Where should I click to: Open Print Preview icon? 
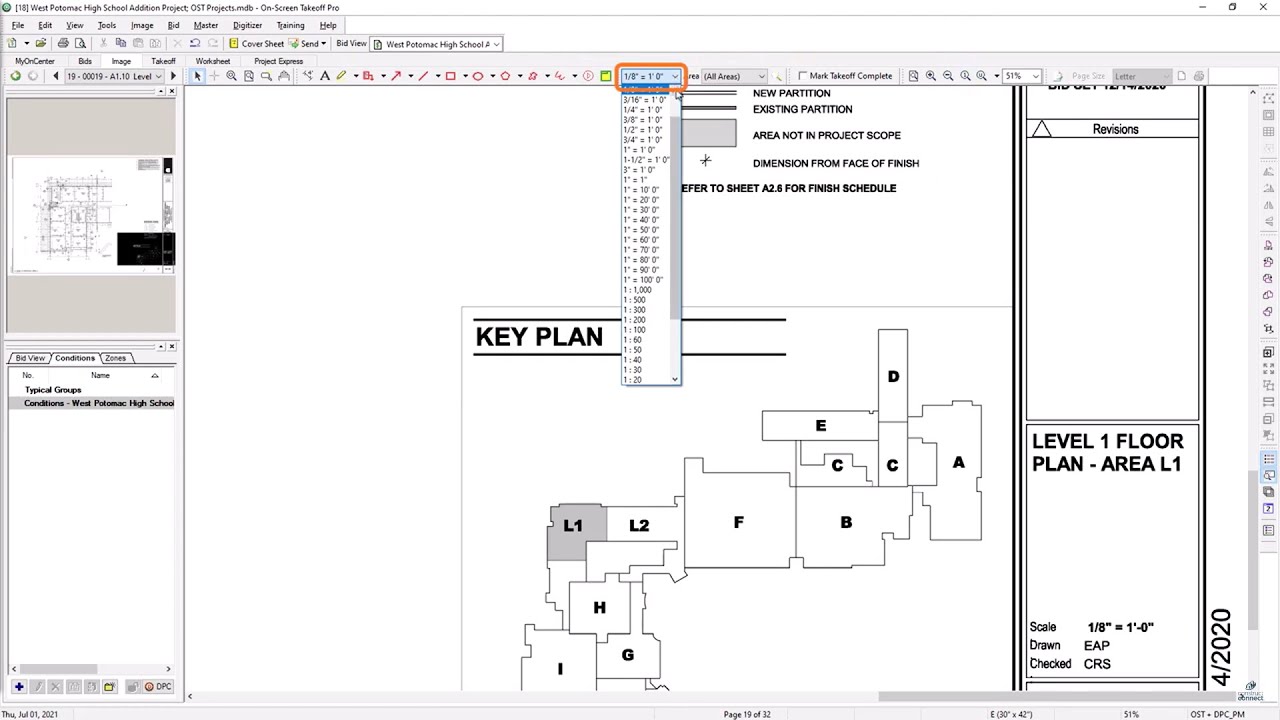[80, 44]
